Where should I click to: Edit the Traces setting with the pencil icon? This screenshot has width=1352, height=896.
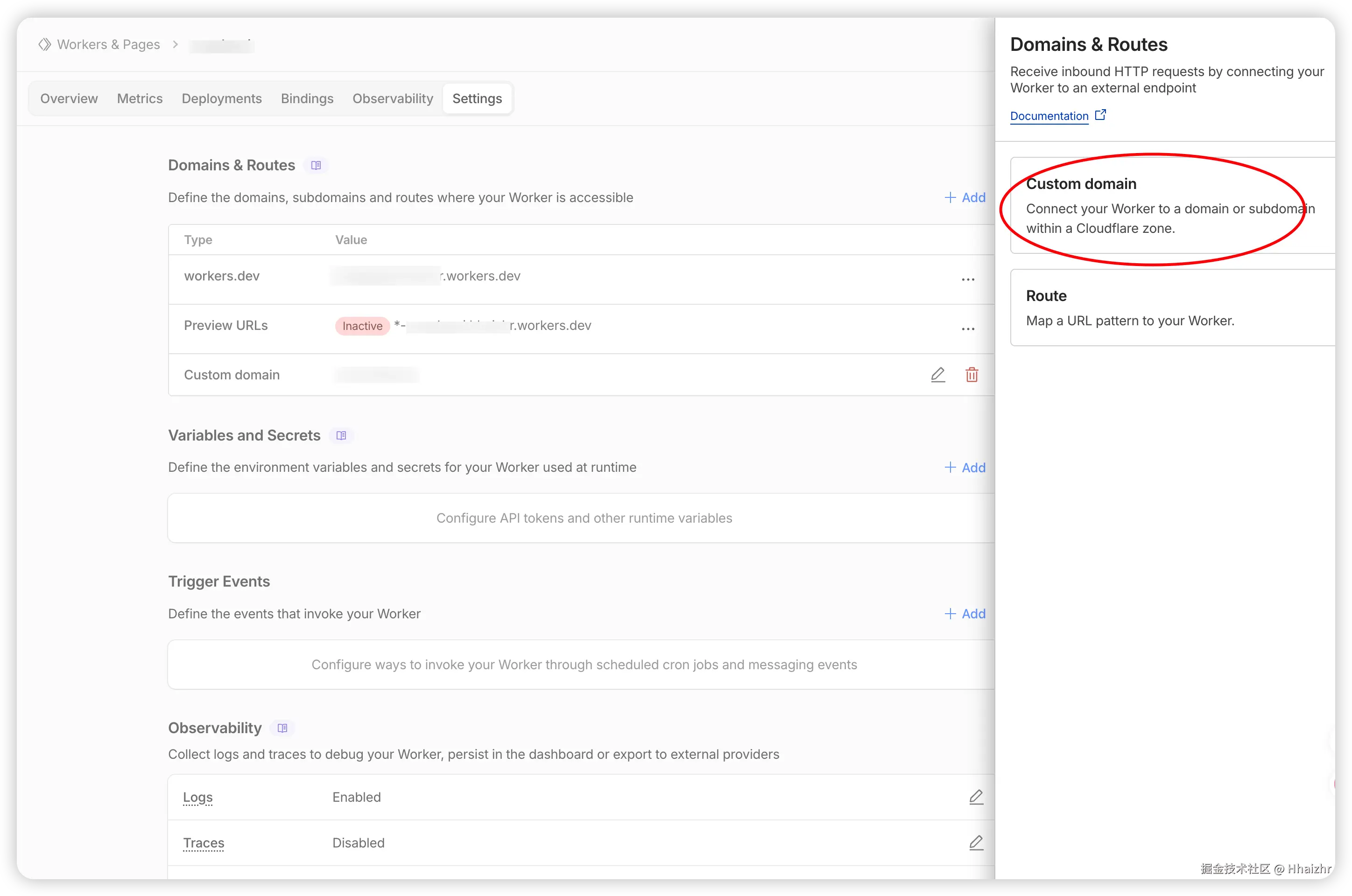(976, 843)
